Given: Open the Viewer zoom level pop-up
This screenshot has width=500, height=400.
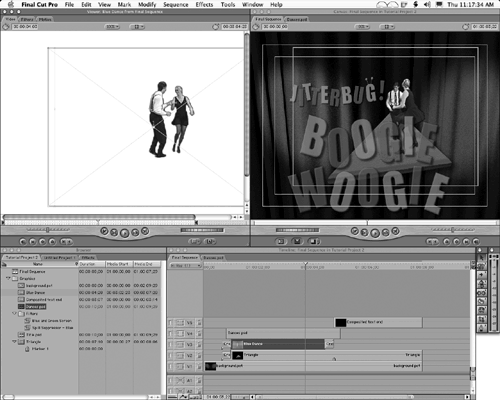Looking at the screenshot, I should point(112,27).
